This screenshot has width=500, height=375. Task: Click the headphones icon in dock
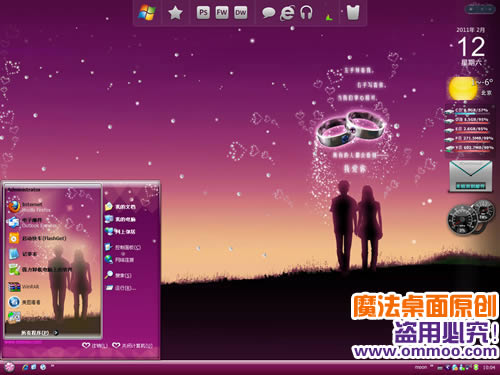tap(306, 13)
